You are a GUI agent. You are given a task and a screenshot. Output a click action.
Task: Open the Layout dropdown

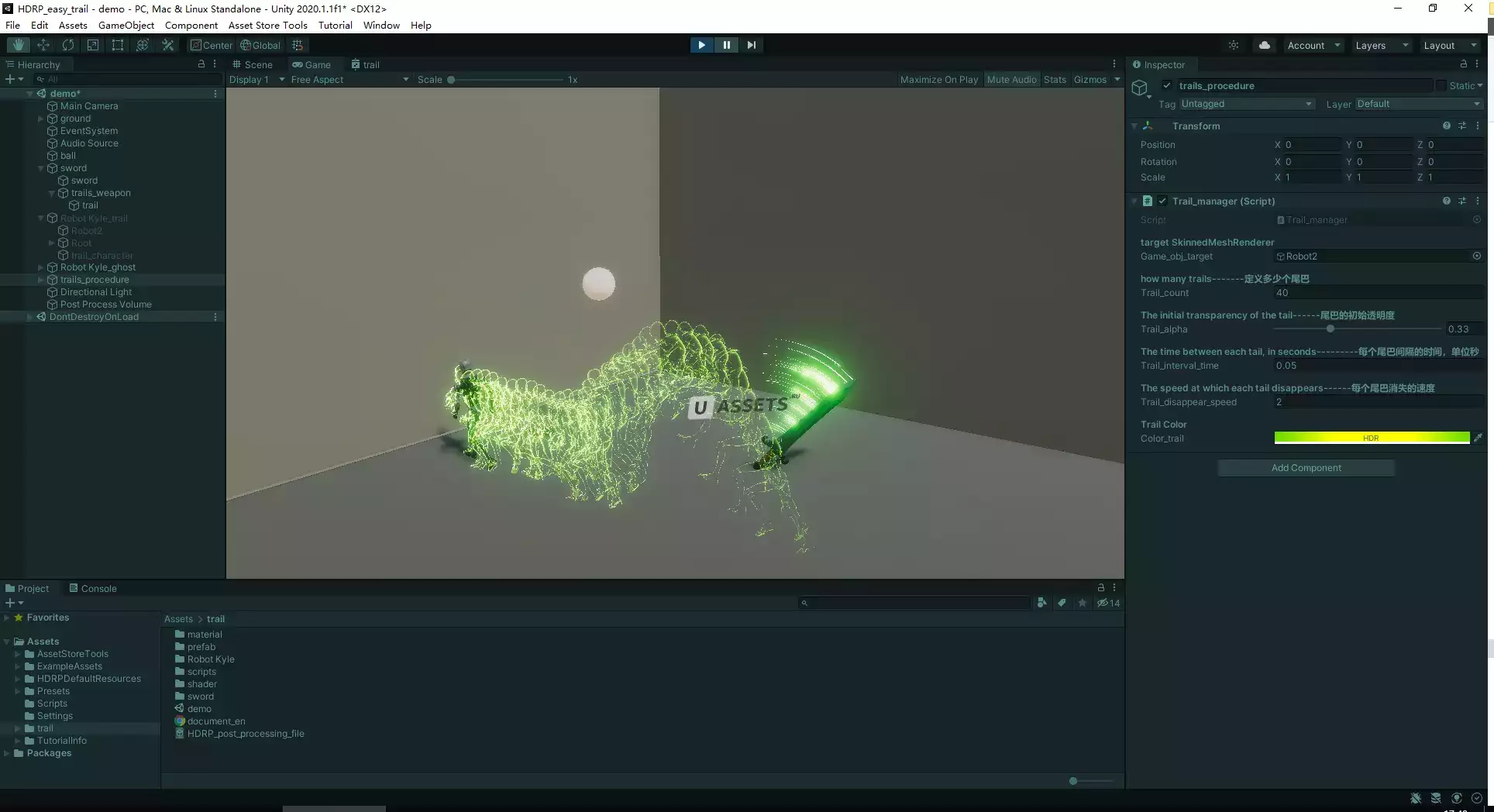click(1450, 45)
